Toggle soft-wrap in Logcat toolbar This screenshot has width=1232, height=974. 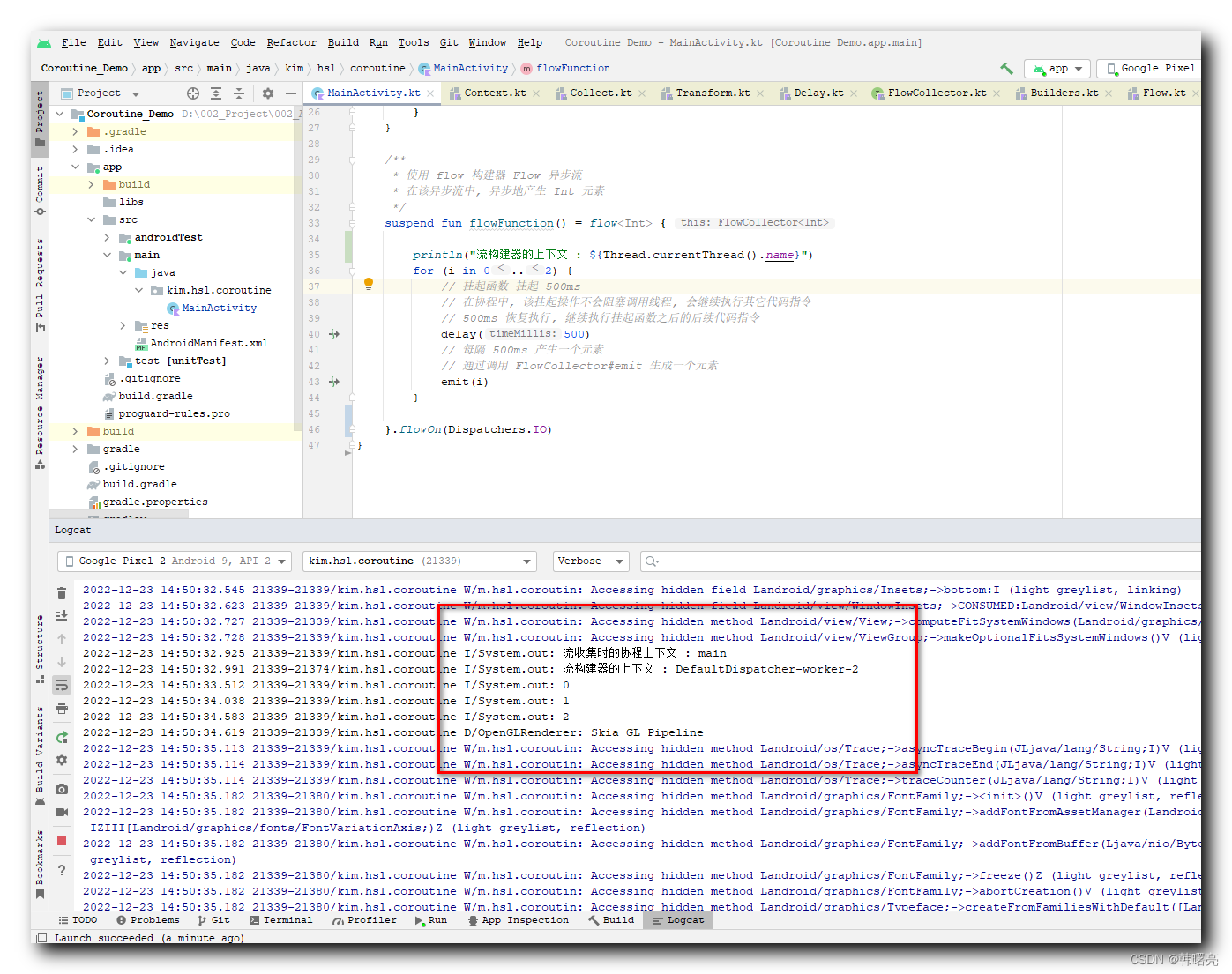pos(62,685)
